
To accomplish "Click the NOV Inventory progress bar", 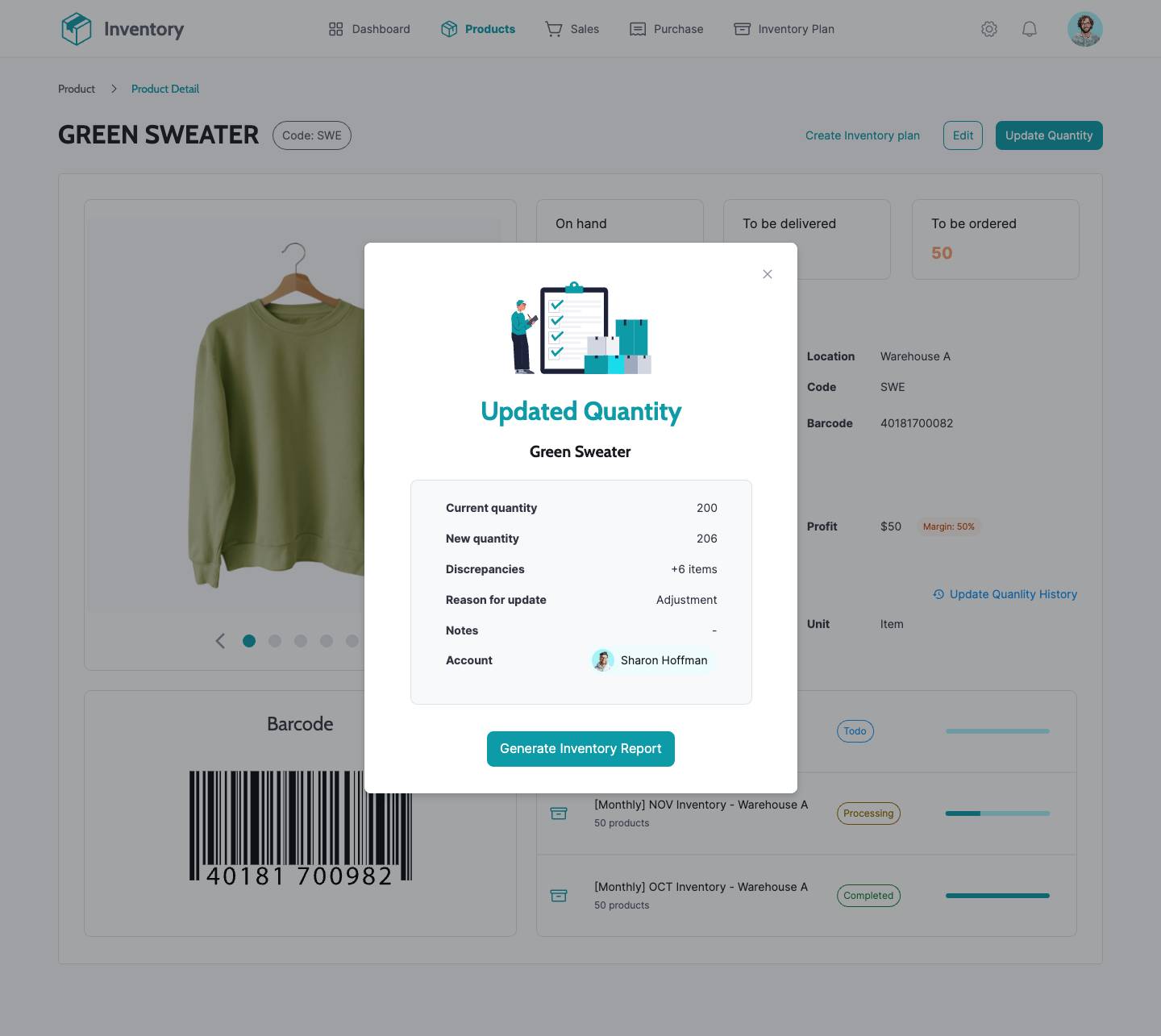I will point(998,813).
